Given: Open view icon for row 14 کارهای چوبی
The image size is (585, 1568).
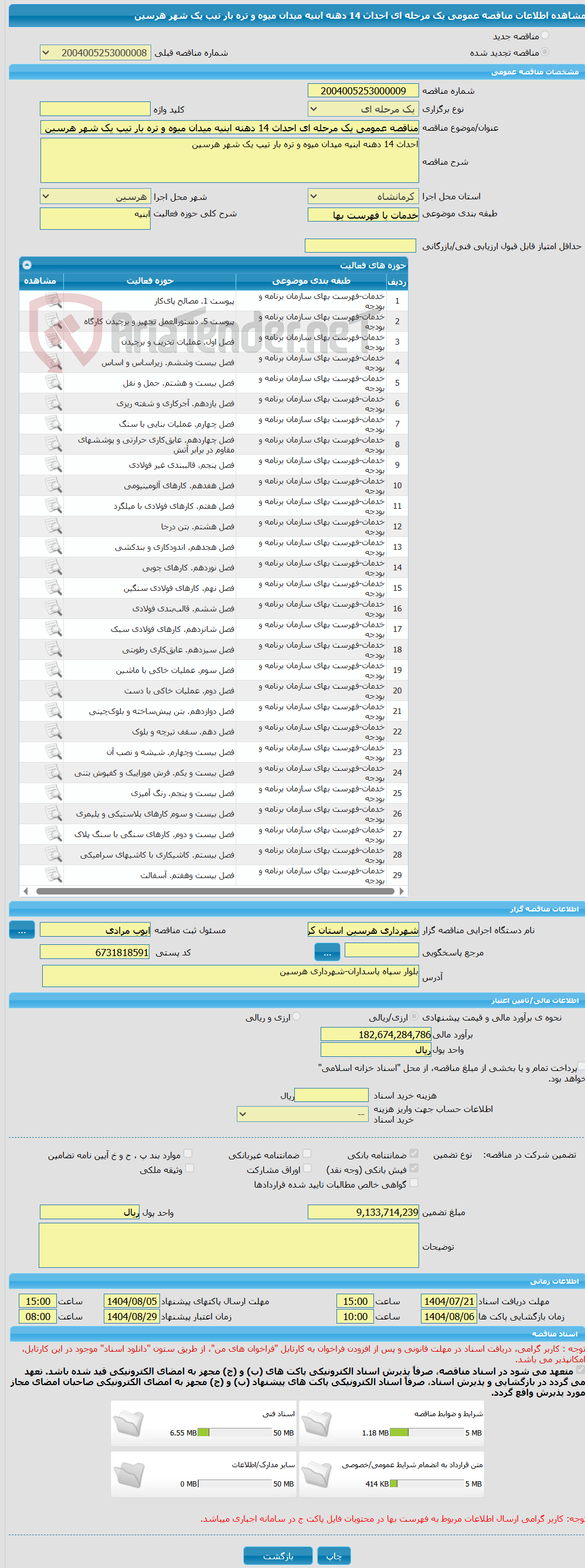Looking at the screenshot, I should tap(53, 567).
